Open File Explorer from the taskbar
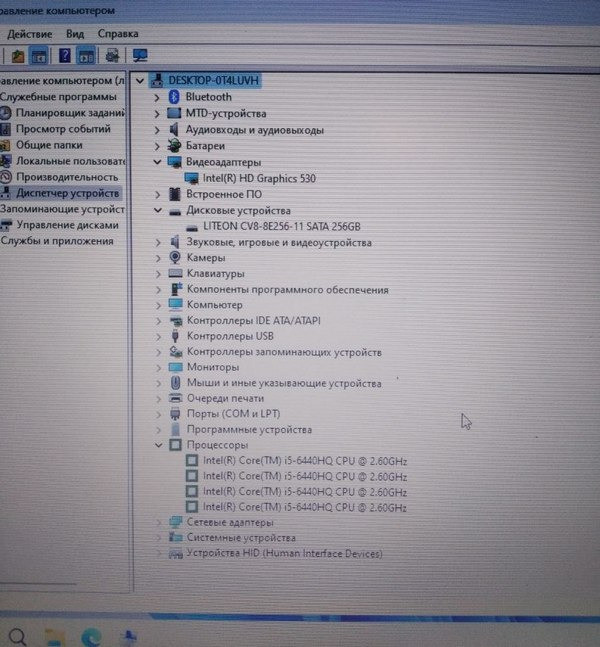 tap(54, 637)
